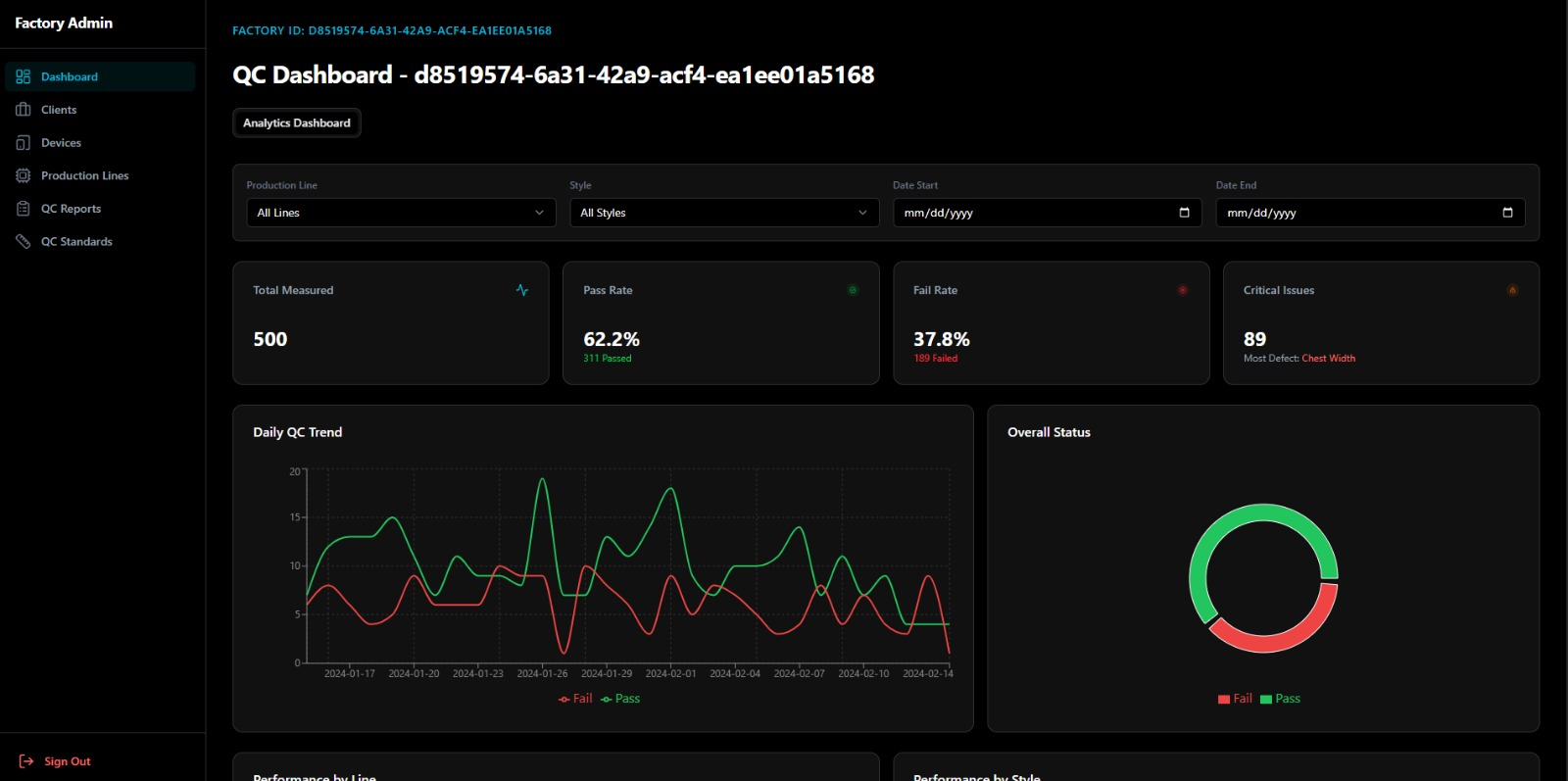Navigate to Devices page
This screenshot has height=781, width=1568.
100,143
